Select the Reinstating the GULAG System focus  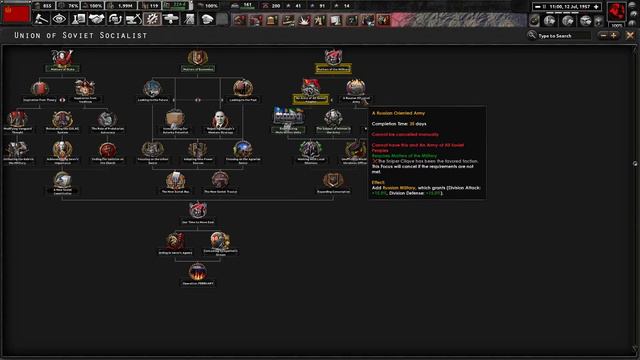tap(62, 122)
